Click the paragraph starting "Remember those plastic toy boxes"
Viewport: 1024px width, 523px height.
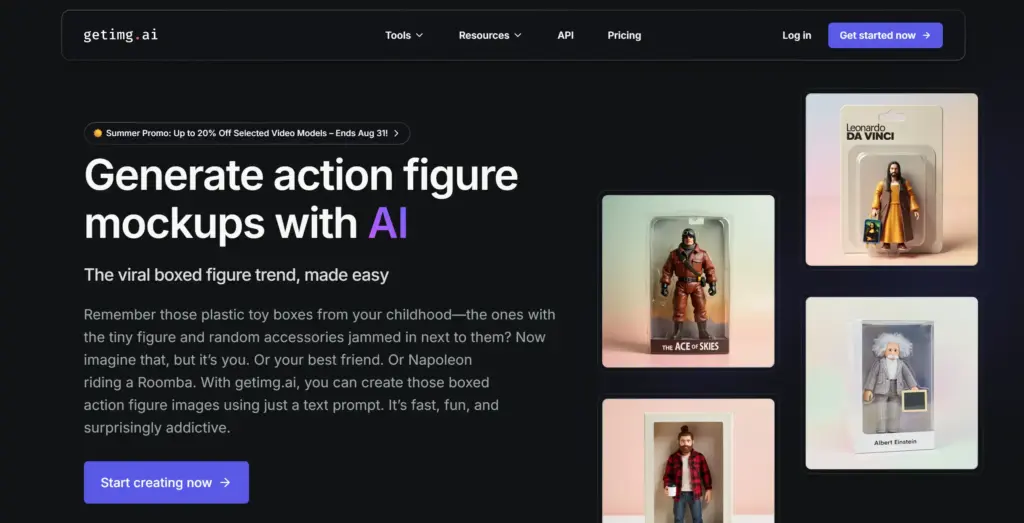coord(319,372)
